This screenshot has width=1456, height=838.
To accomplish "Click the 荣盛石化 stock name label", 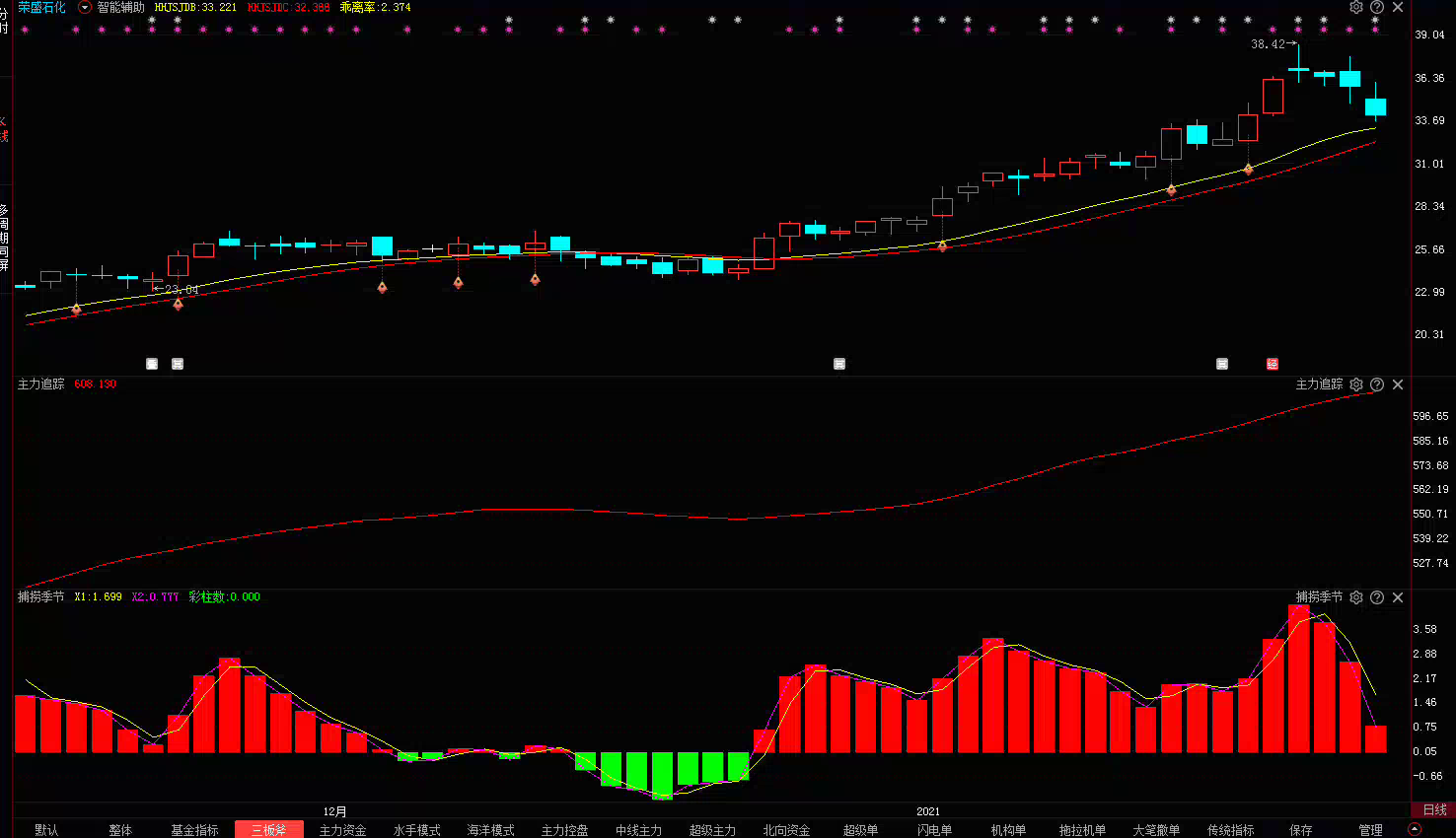I will tap(41, 7).
